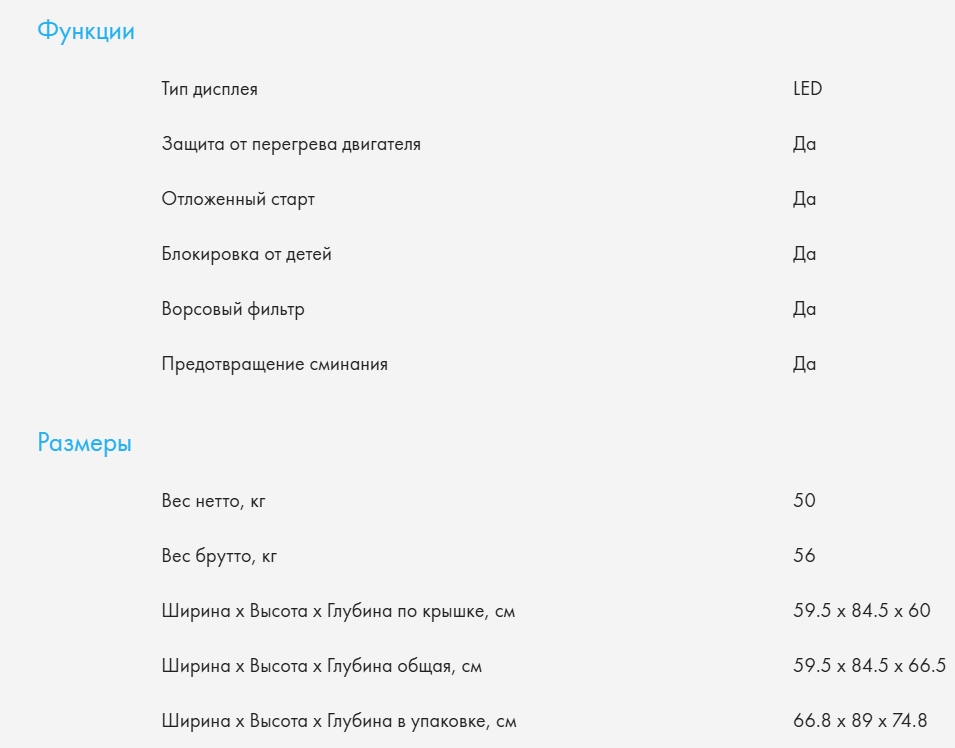The height and width of the screenshot is (748, 955).
Task: Click the Глубина по крышке dimensions label
Action: coord(338,610)
